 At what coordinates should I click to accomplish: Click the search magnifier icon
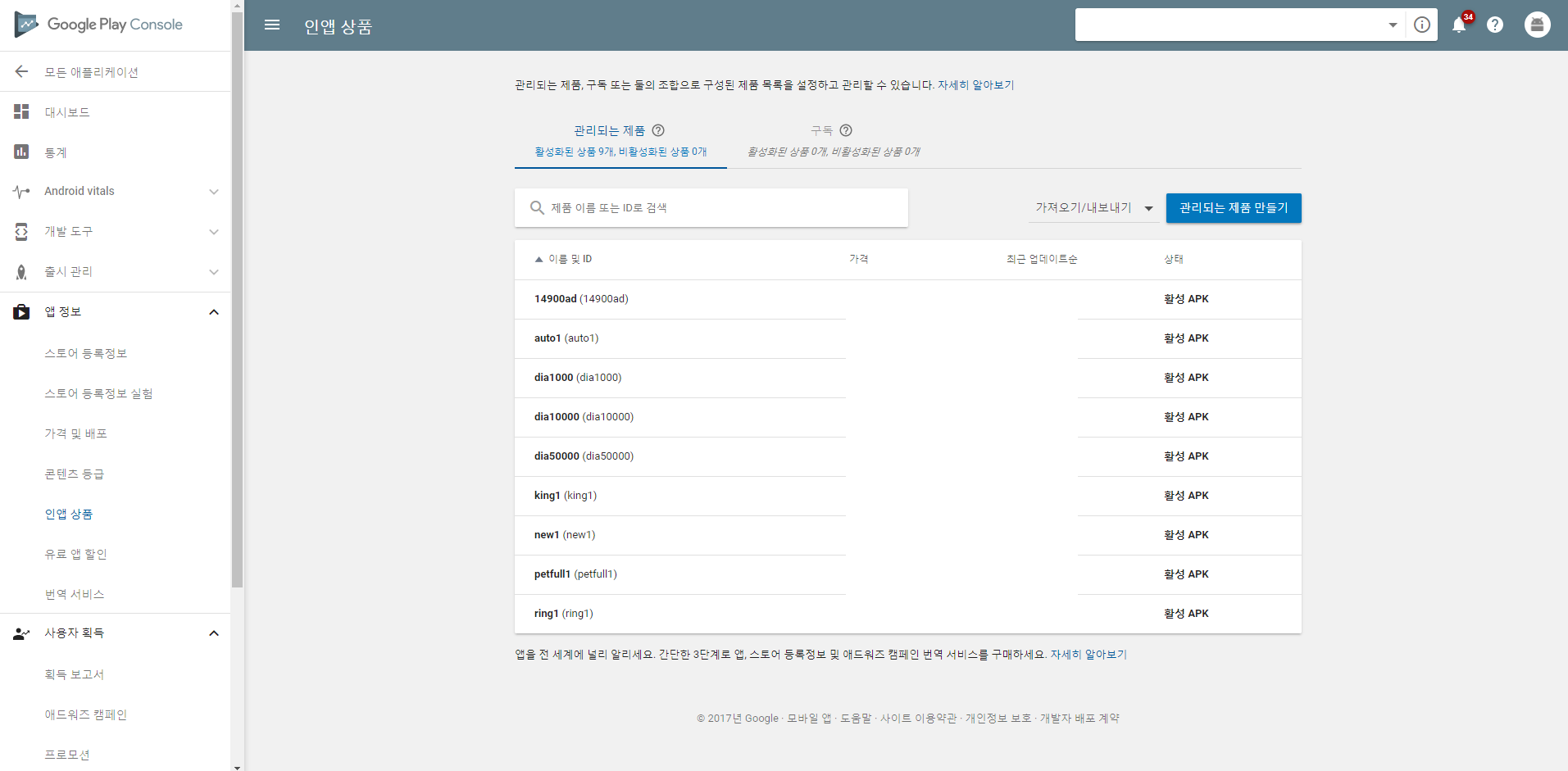tap(537, 208)
